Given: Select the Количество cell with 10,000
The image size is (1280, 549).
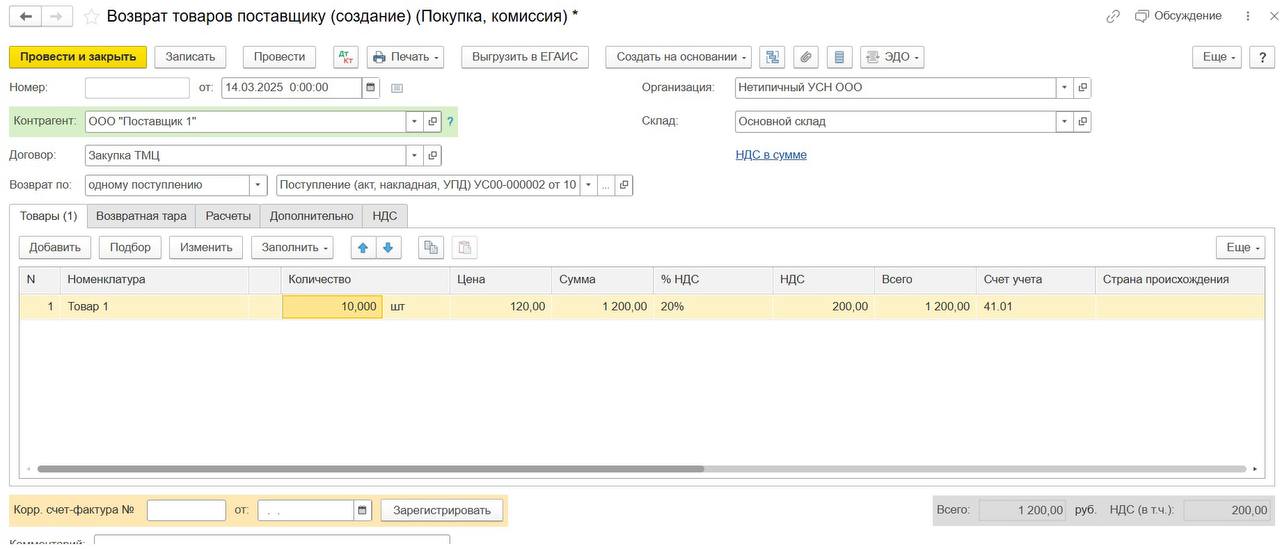Looking at the screenshot, I should (x=332, y=307).
